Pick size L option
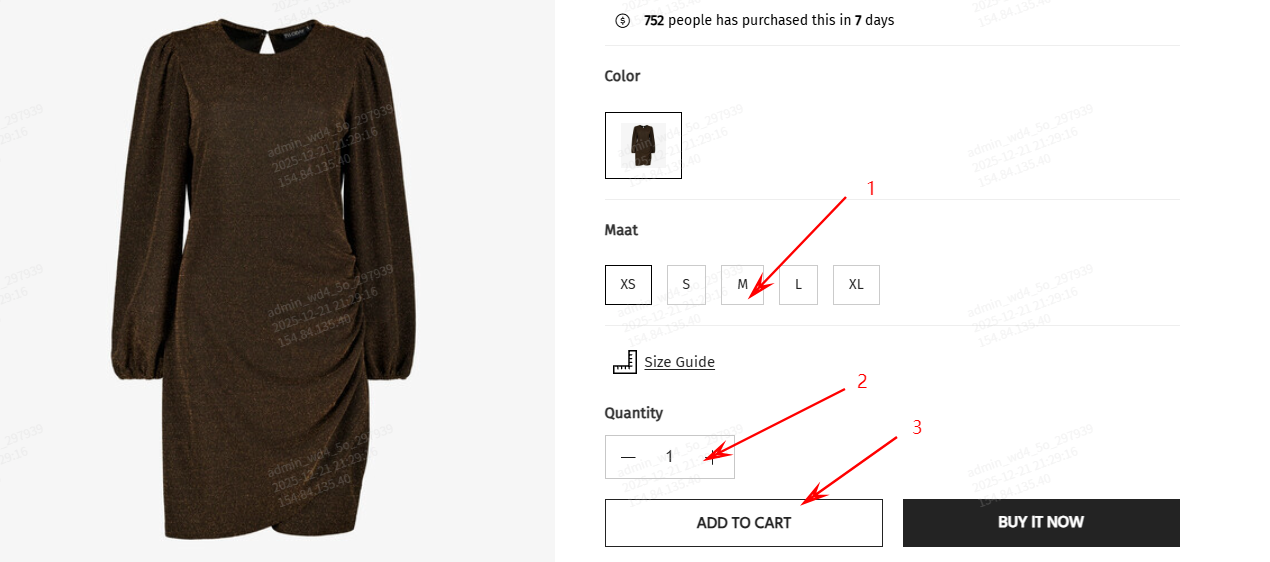Screen dimensions: 1270x562 coord(798,284)
